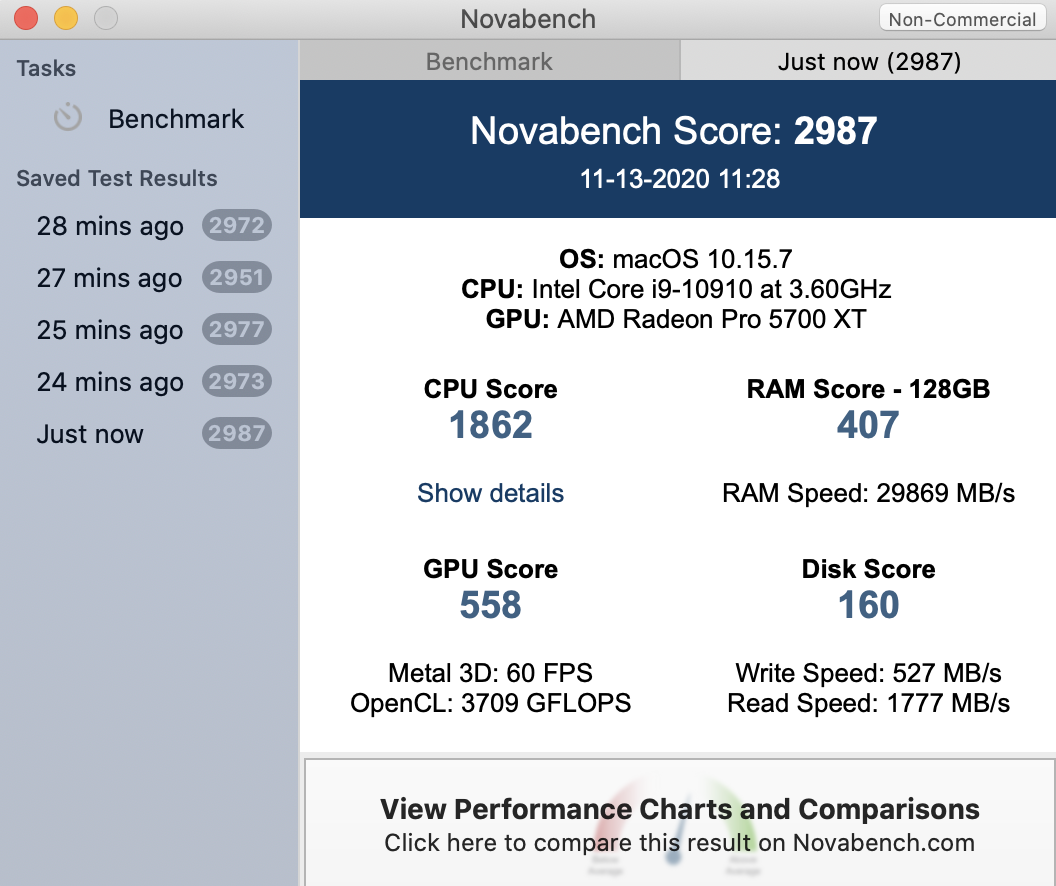
Task: Open the Benchmark tab
Action: coord(490,62)
